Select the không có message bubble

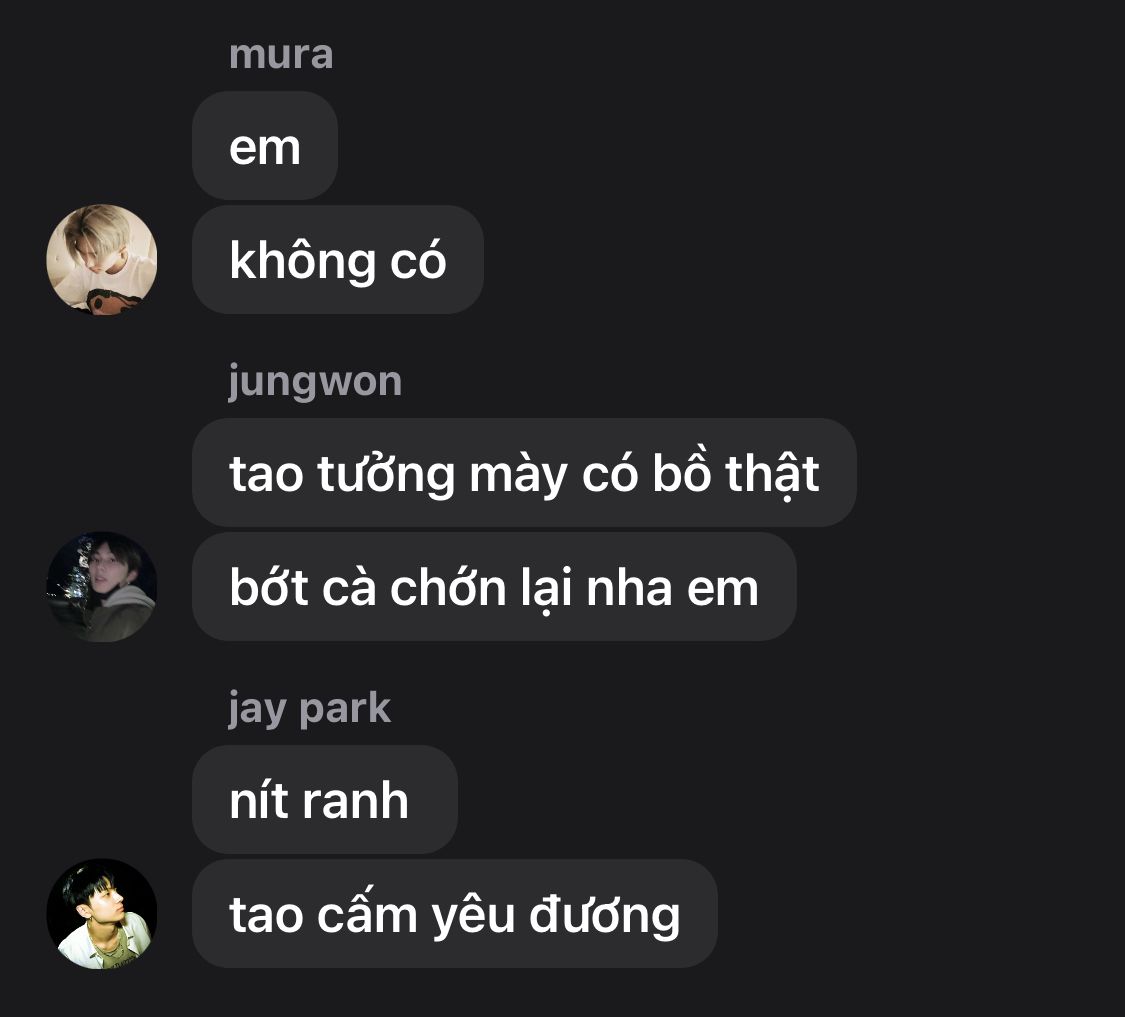[338, 259]
